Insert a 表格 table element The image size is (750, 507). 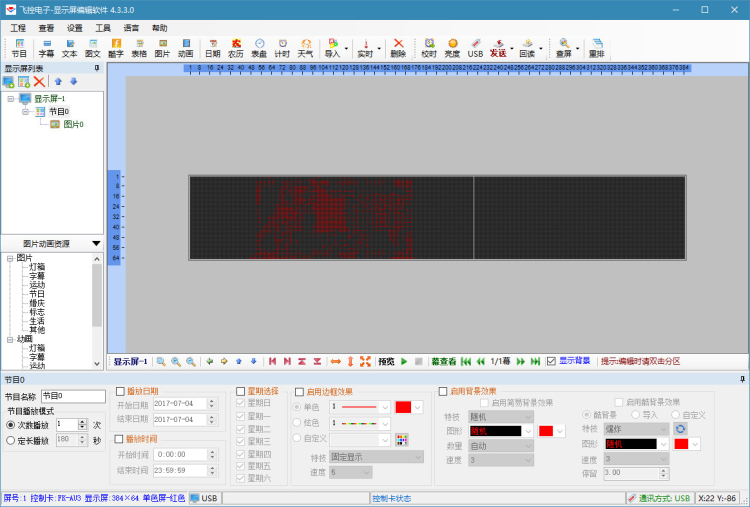click(x=139, y=48)
